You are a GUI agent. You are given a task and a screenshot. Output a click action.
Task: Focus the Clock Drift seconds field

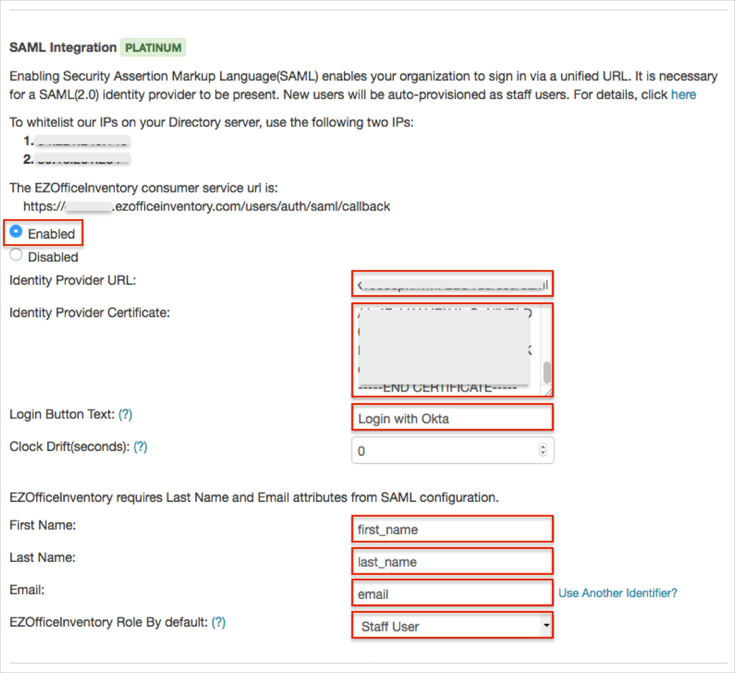pyautogui.click(x=445, y=451)
